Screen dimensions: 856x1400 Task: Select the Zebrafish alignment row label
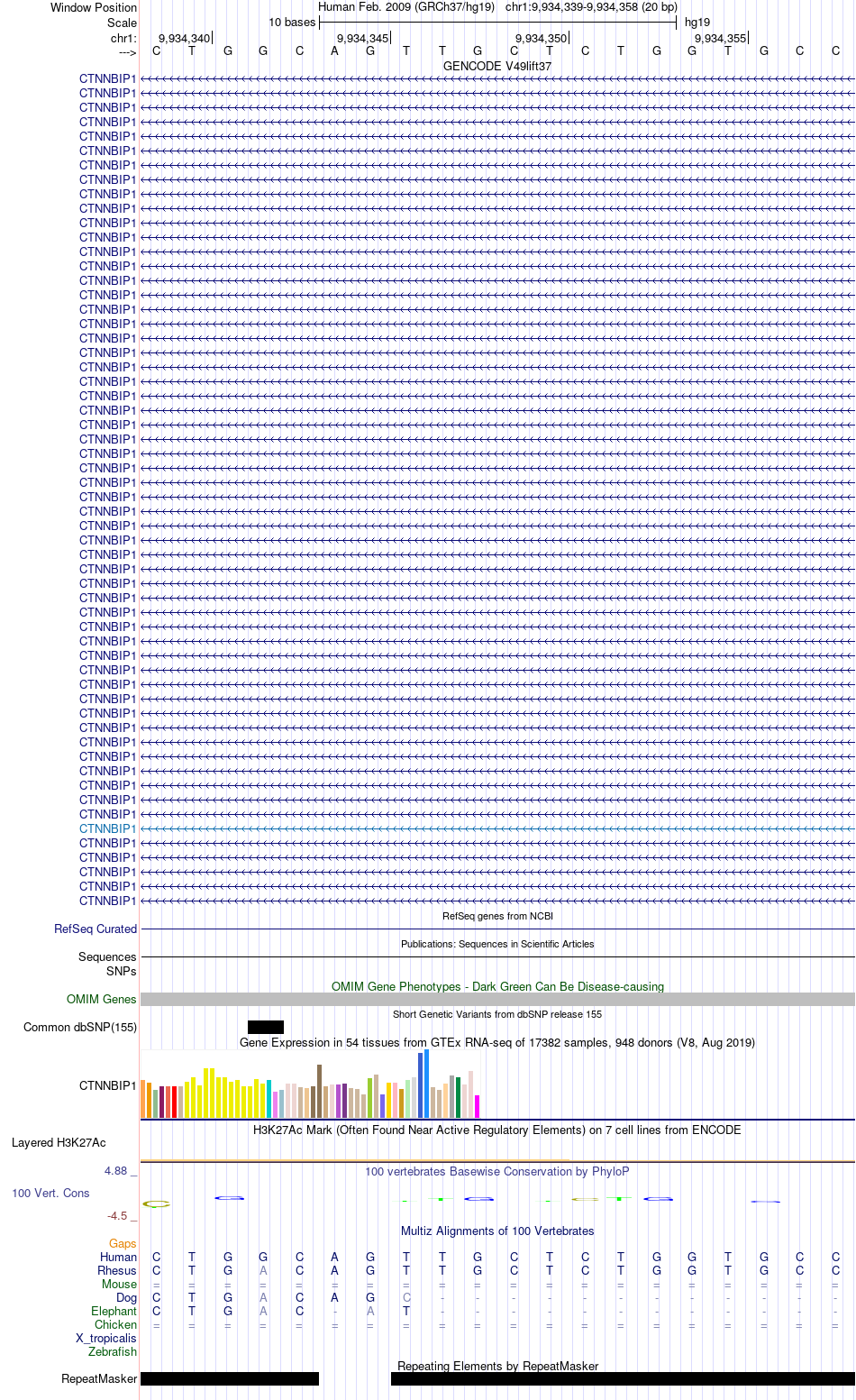point(113,1351)
